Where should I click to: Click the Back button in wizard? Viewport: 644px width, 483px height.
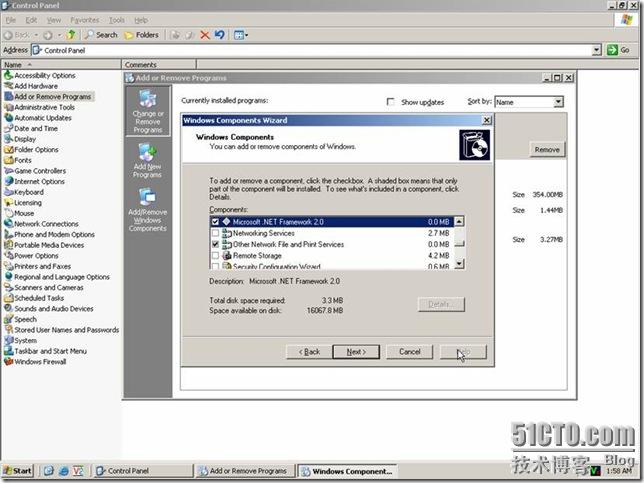tap(309, 352)
